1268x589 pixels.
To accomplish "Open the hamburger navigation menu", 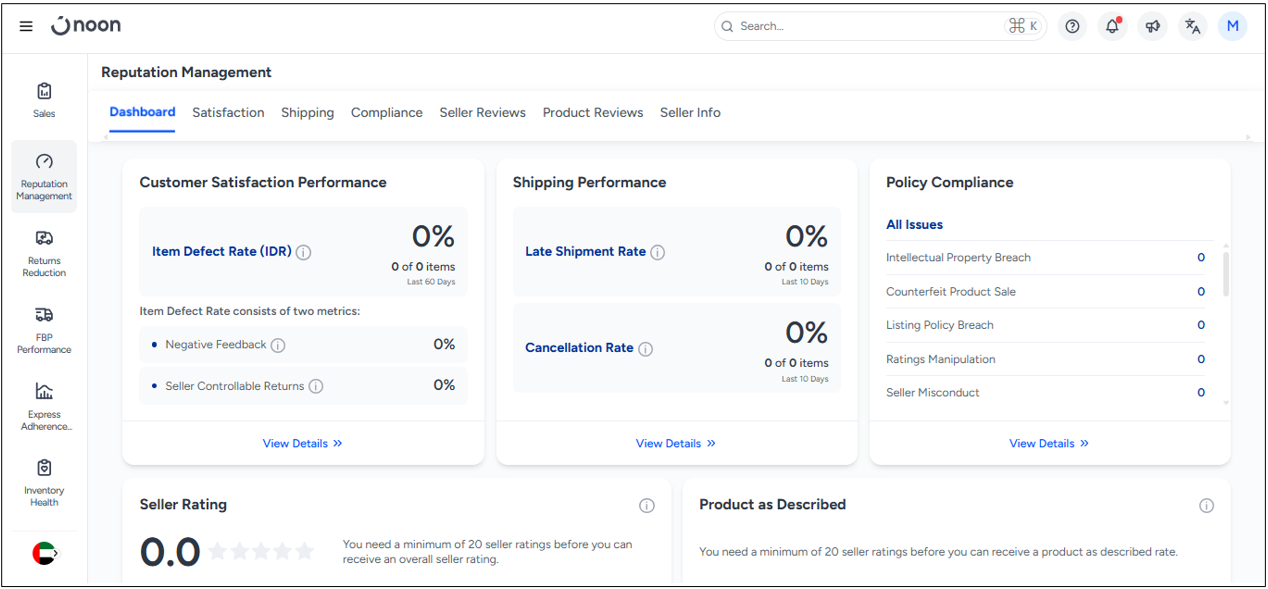I will point(26,27).
